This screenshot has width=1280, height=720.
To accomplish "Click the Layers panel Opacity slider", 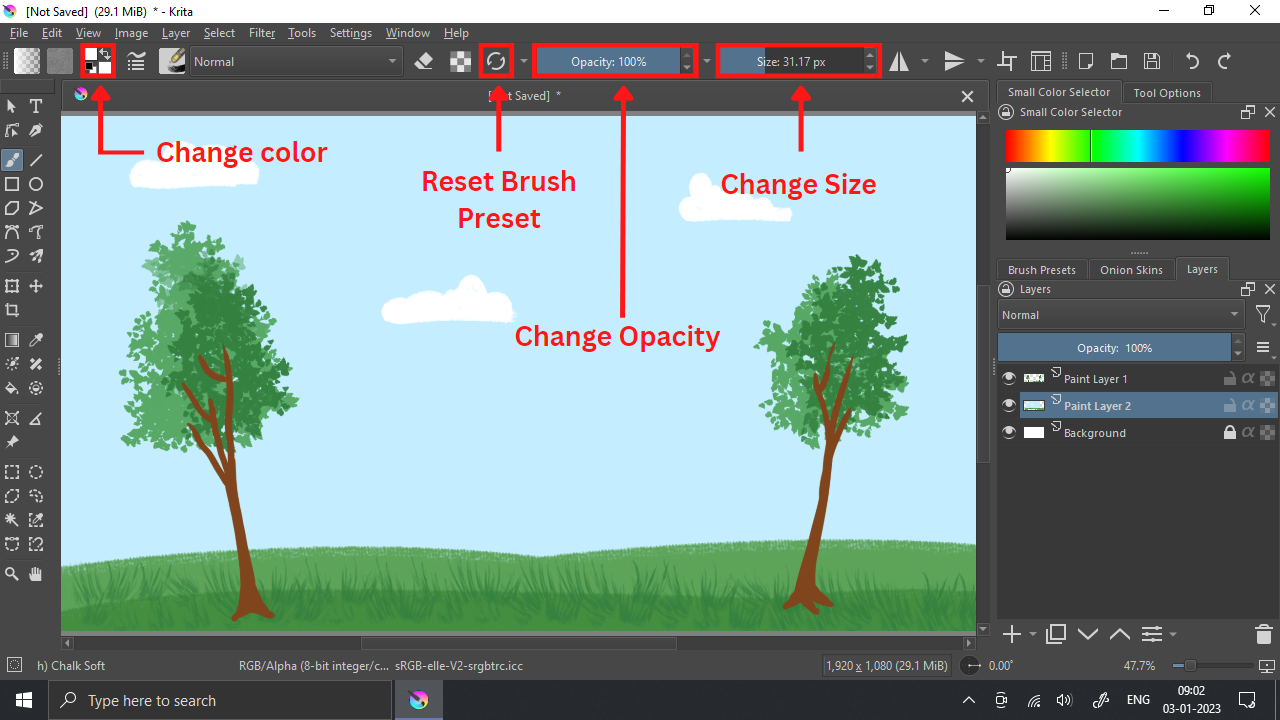I will coord(1114,347).
